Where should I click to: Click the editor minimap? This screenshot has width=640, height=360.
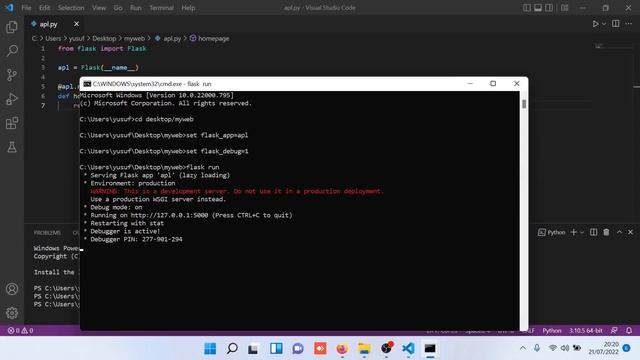(612, 46)
